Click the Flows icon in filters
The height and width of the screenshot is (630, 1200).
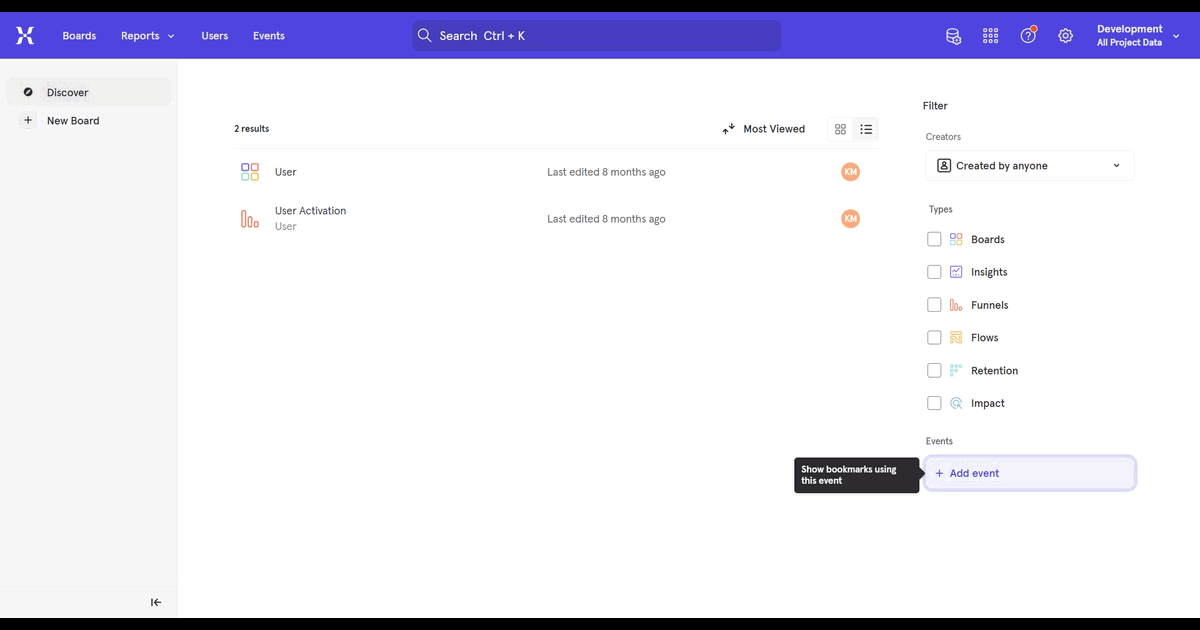(x=956, y=337)
